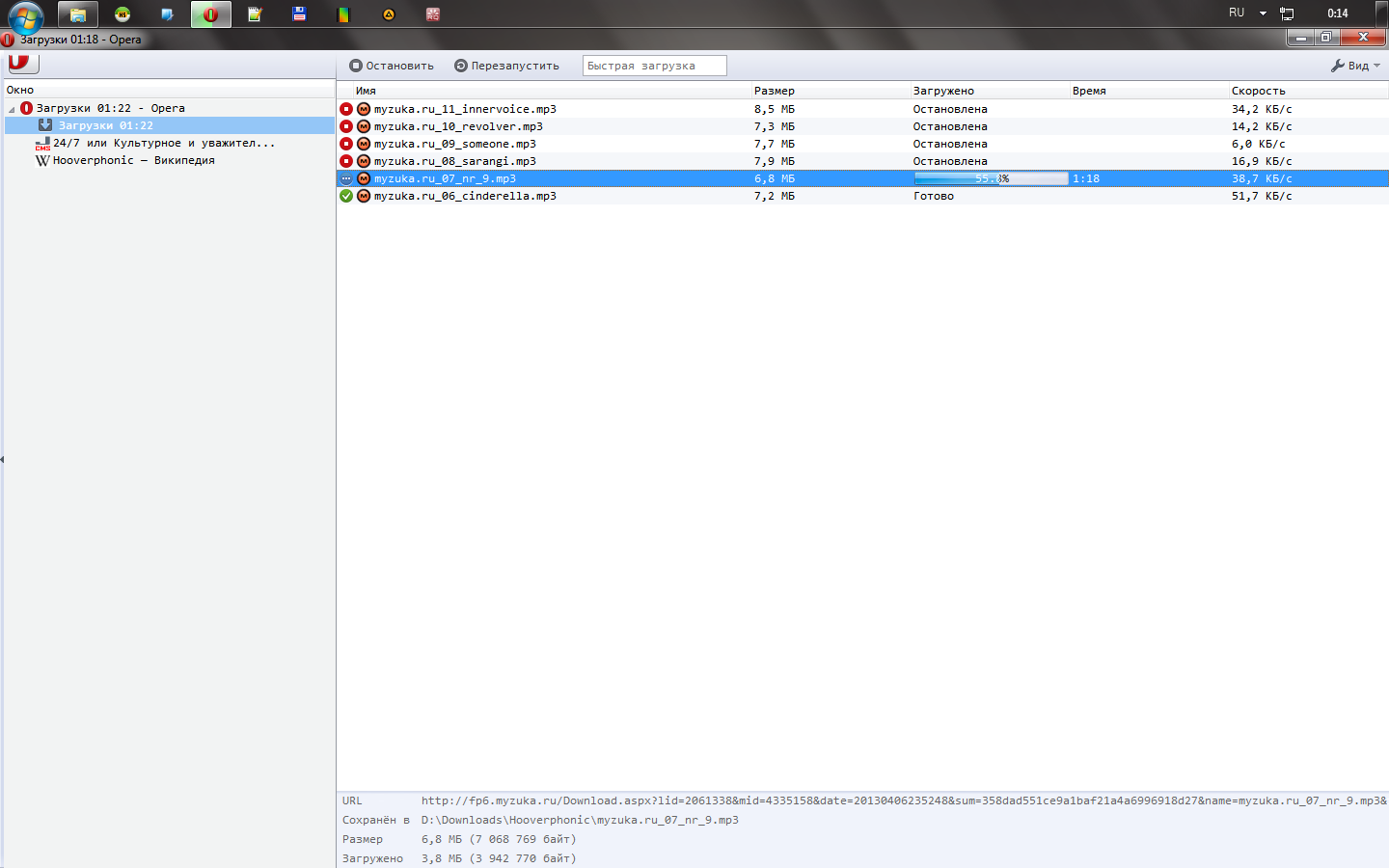The width and height of the screenshot is (1389, 868).
Task: Click the 51,7 КБ/с speed value
Action: click(x=1262, y=196)
